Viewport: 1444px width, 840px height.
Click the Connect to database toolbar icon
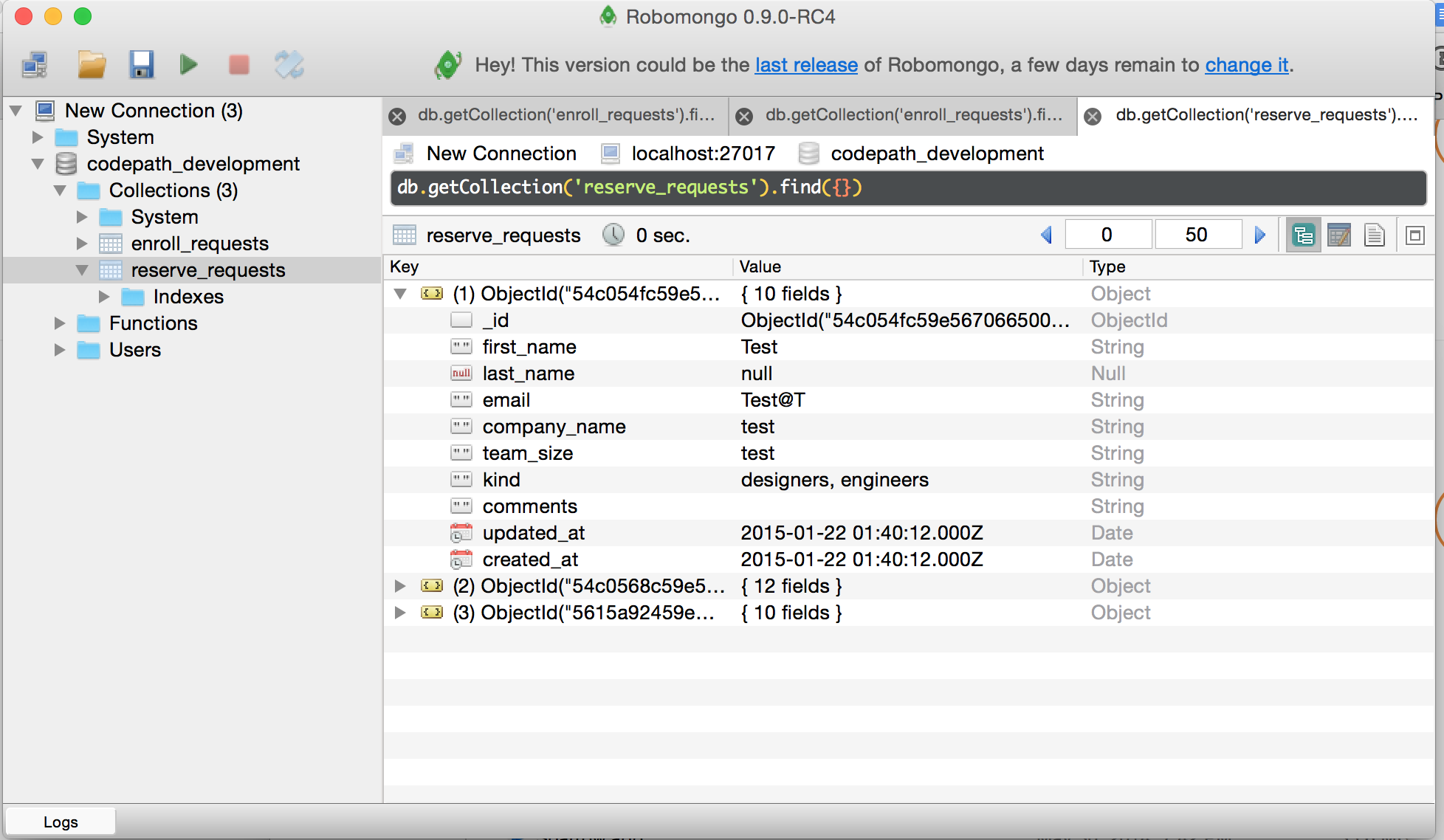(x=35, y=65)
